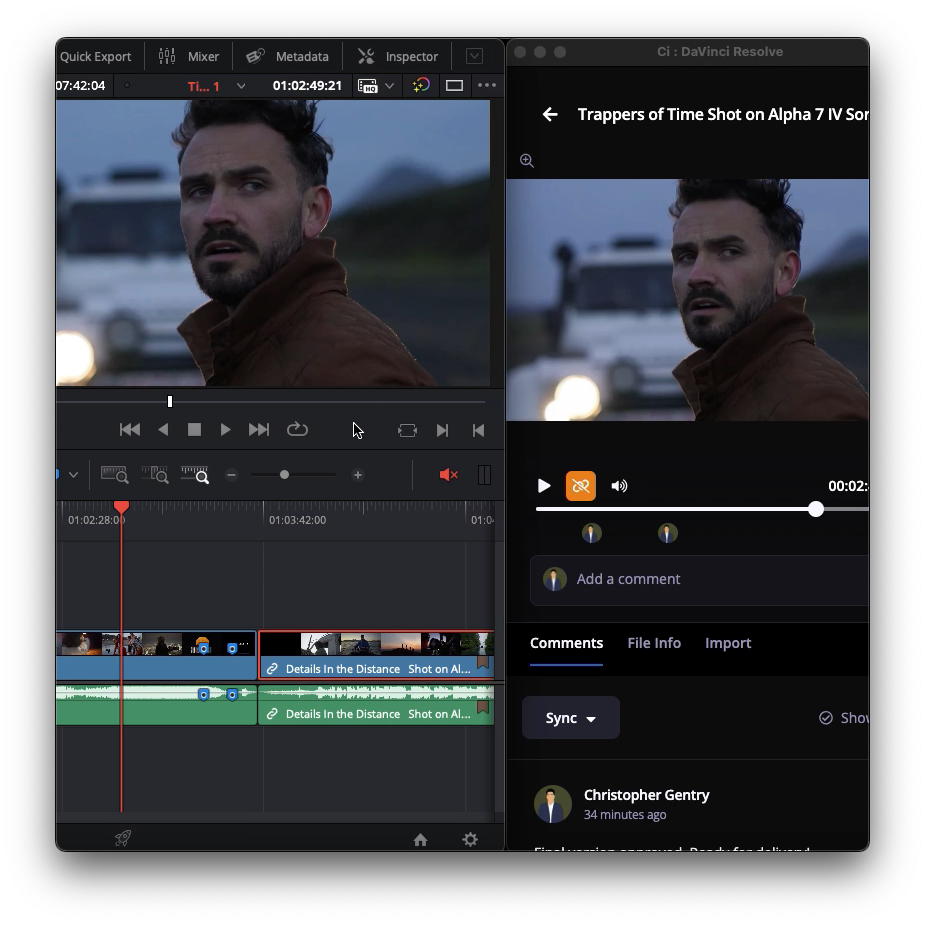The width and height of the screenshot is (925, 925).
Task: Click the link icon on the video clip
Action: tap(272, 669)
